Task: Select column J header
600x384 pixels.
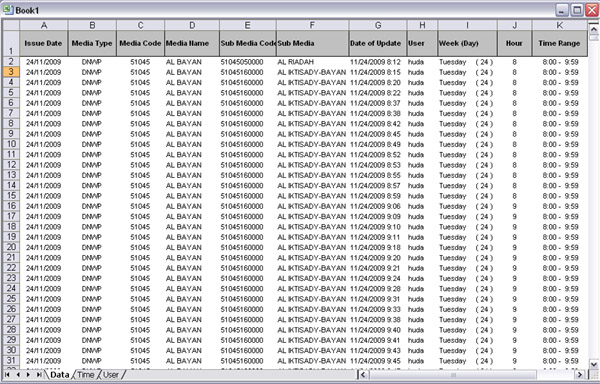Action: click(x=514, y=25)
